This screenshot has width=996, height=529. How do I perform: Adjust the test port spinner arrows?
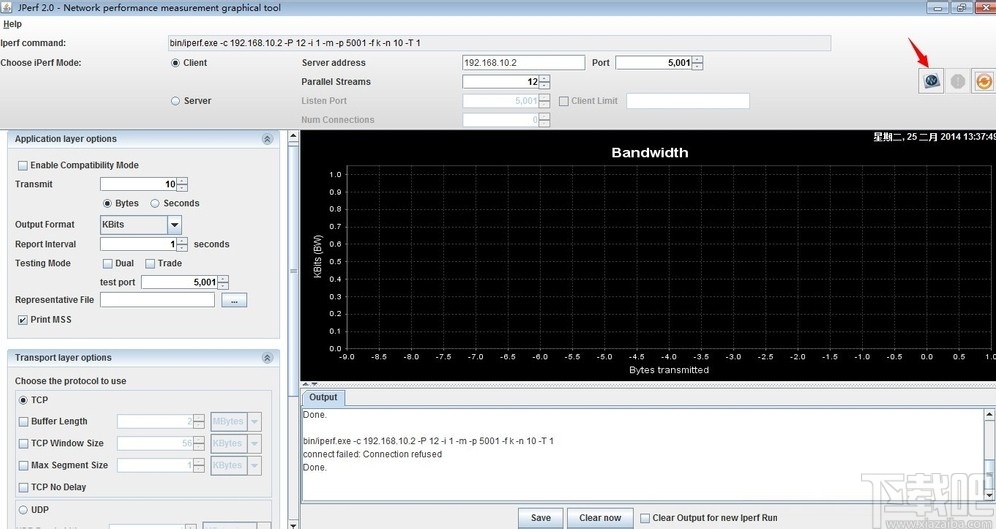(x=223, y=282)
